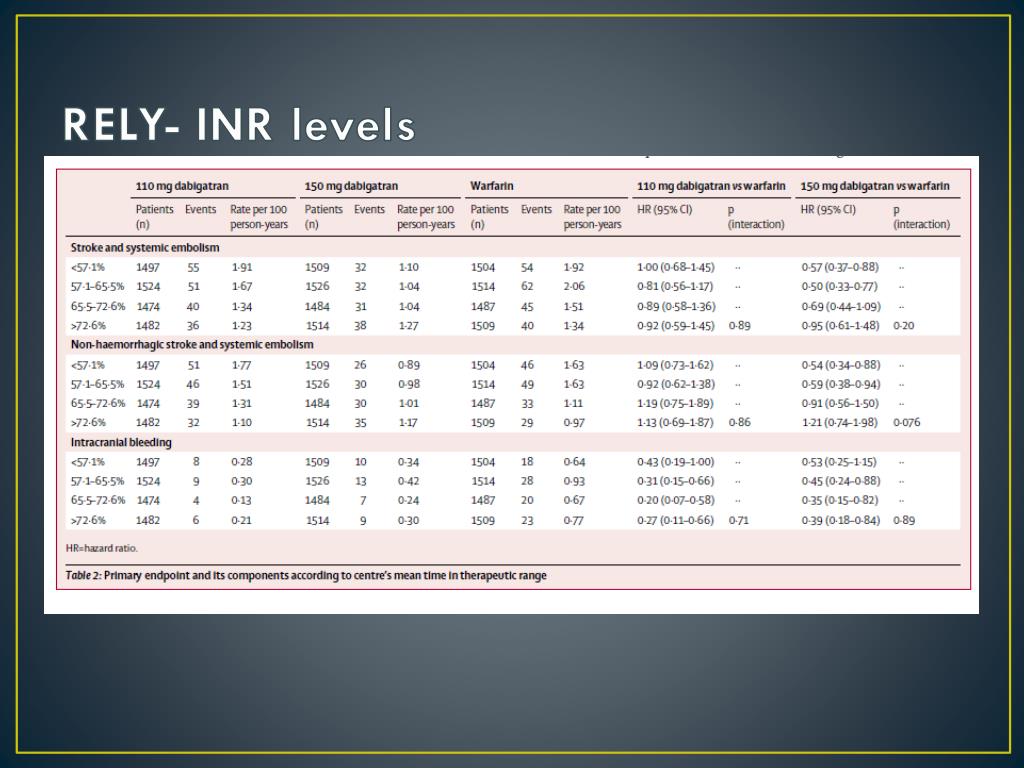Select hazard ratio "0·43 (0·19–1·00)"

click(676, 462)
